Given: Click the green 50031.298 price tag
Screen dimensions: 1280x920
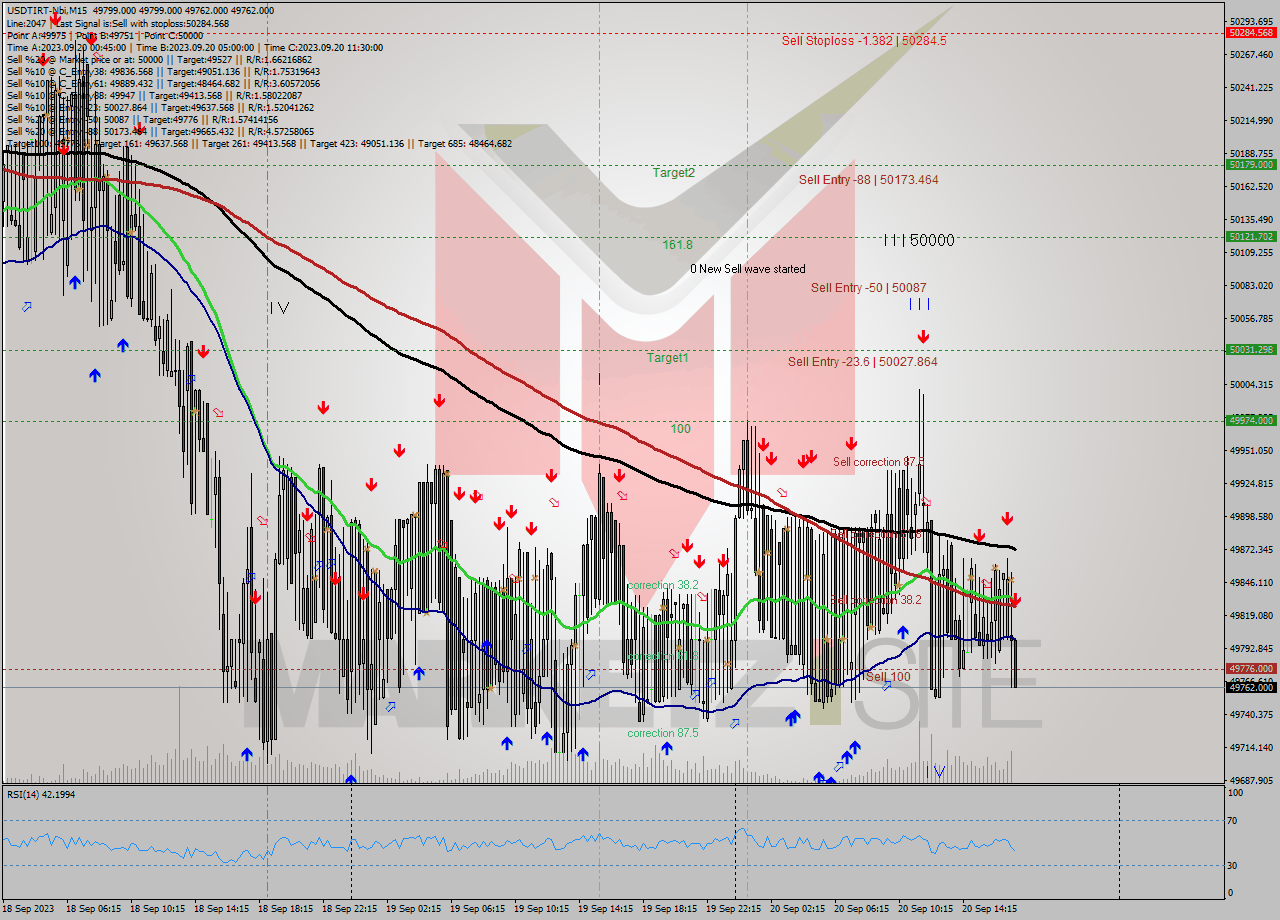Looking at the screenshot, I should pyautogui.click(x=1250, y=350).
